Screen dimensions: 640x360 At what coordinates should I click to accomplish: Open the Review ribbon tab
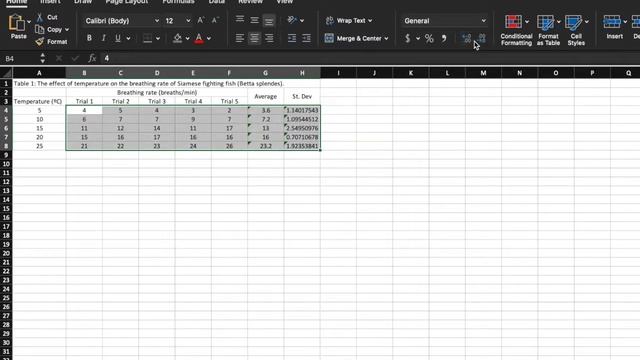click(x=250, y=2)
